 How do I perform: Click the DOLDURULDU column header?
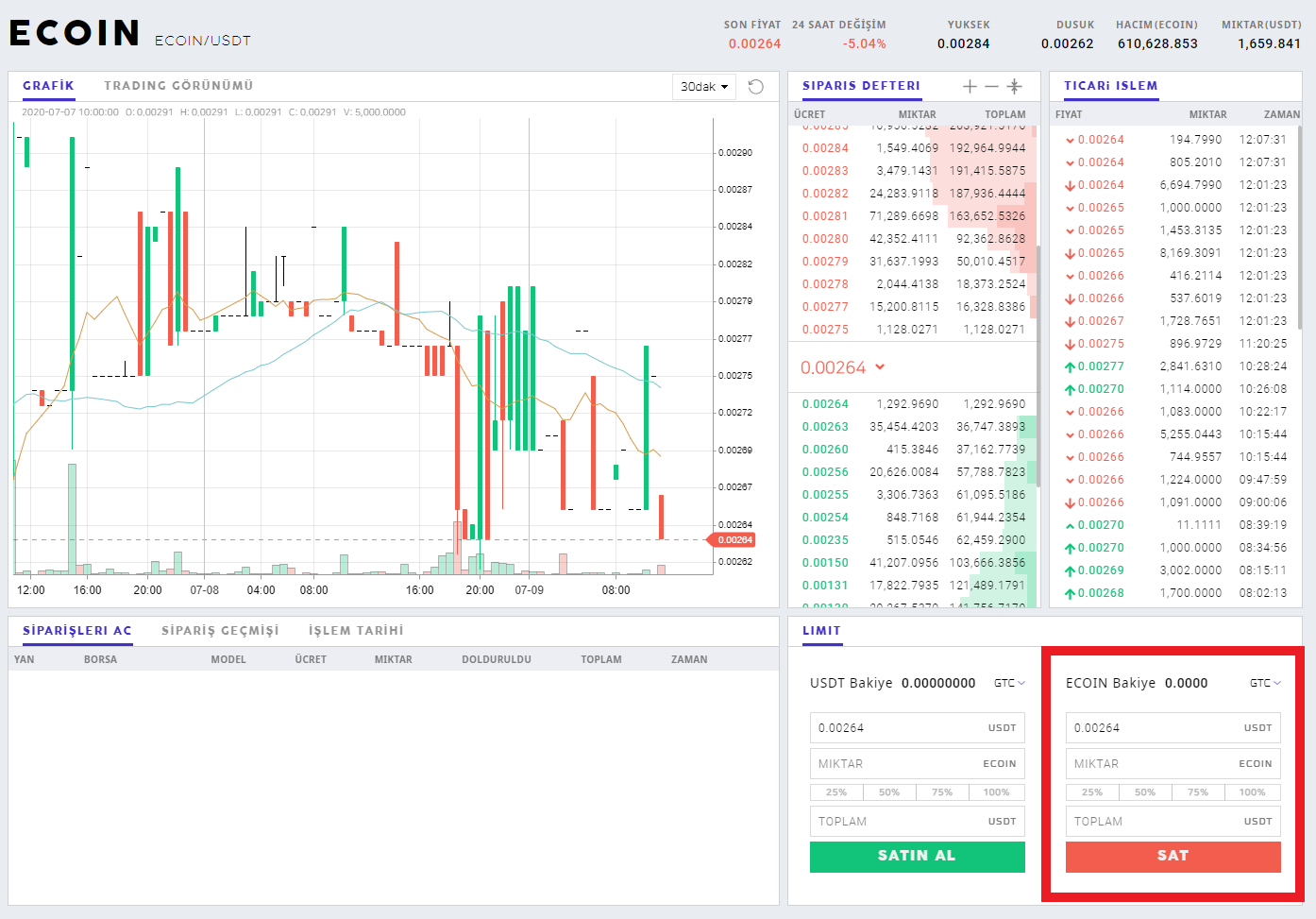[497, 659]
